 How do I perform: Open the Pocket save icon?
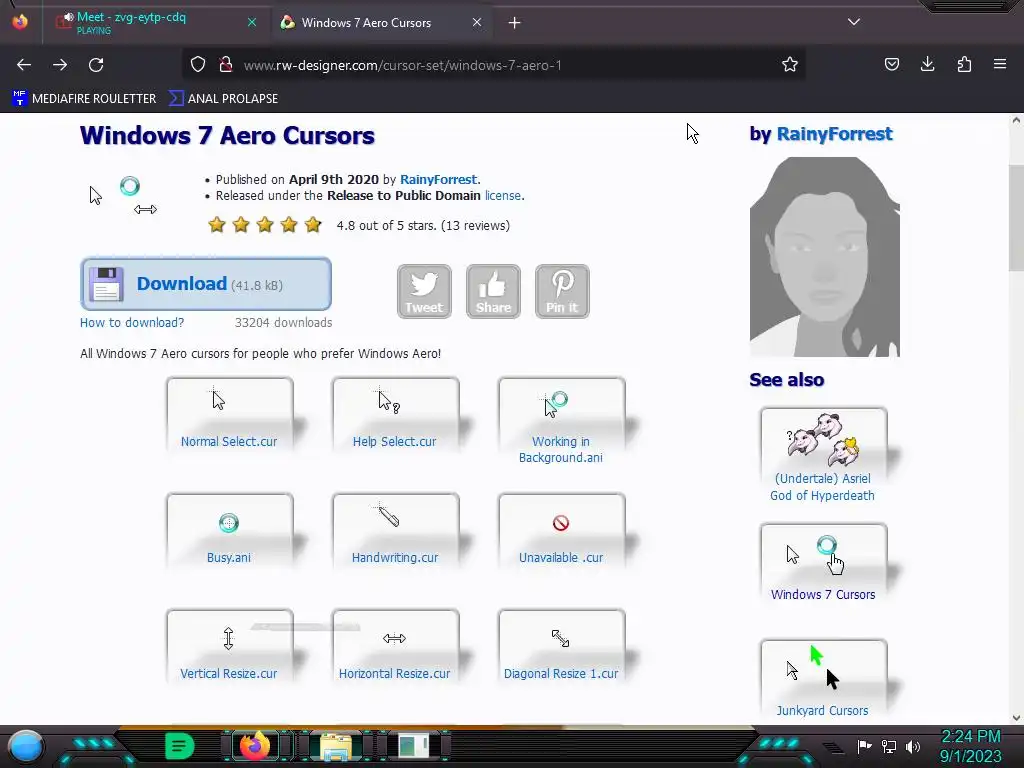pos(891,65)
